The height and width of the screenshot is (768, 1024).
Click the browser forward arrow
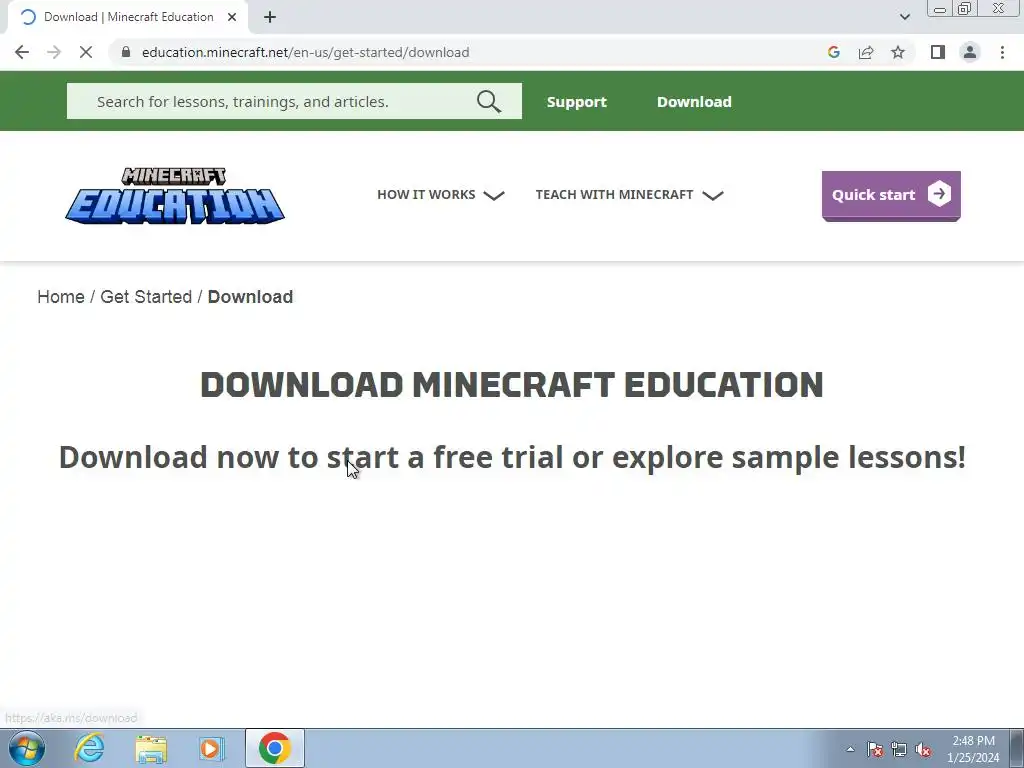point(54,52)
